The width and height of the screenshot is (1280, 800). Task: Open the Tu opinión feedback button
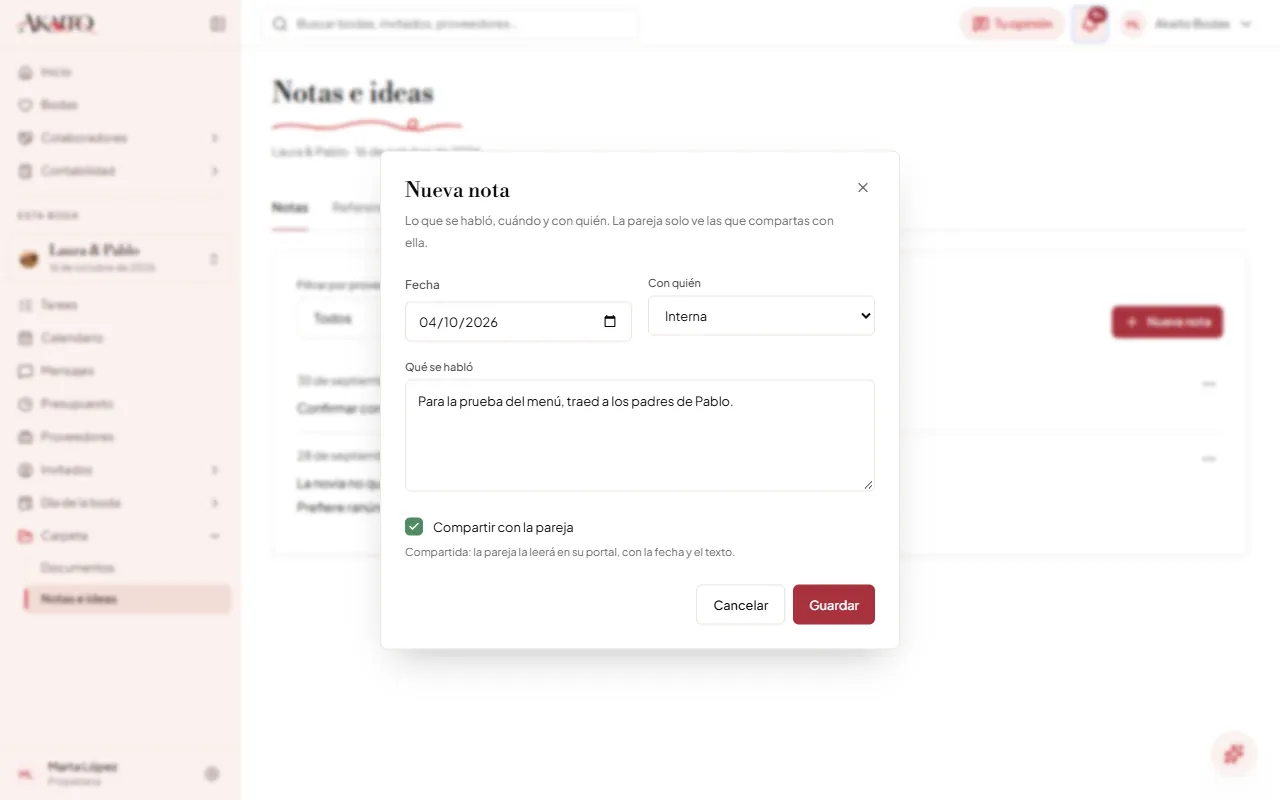click(1012, 24)
